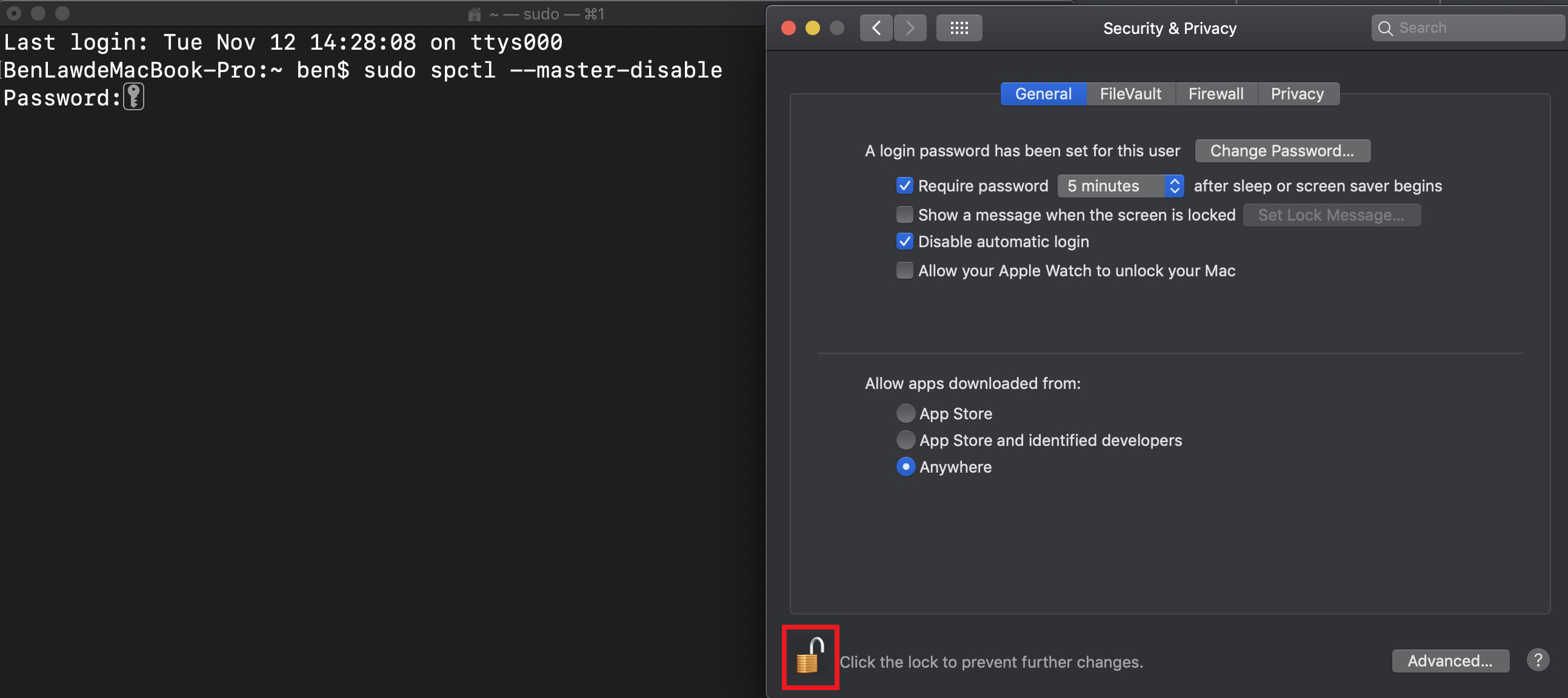Select App Store and identified developers
1568x698 pixels.
click(904, 440)
